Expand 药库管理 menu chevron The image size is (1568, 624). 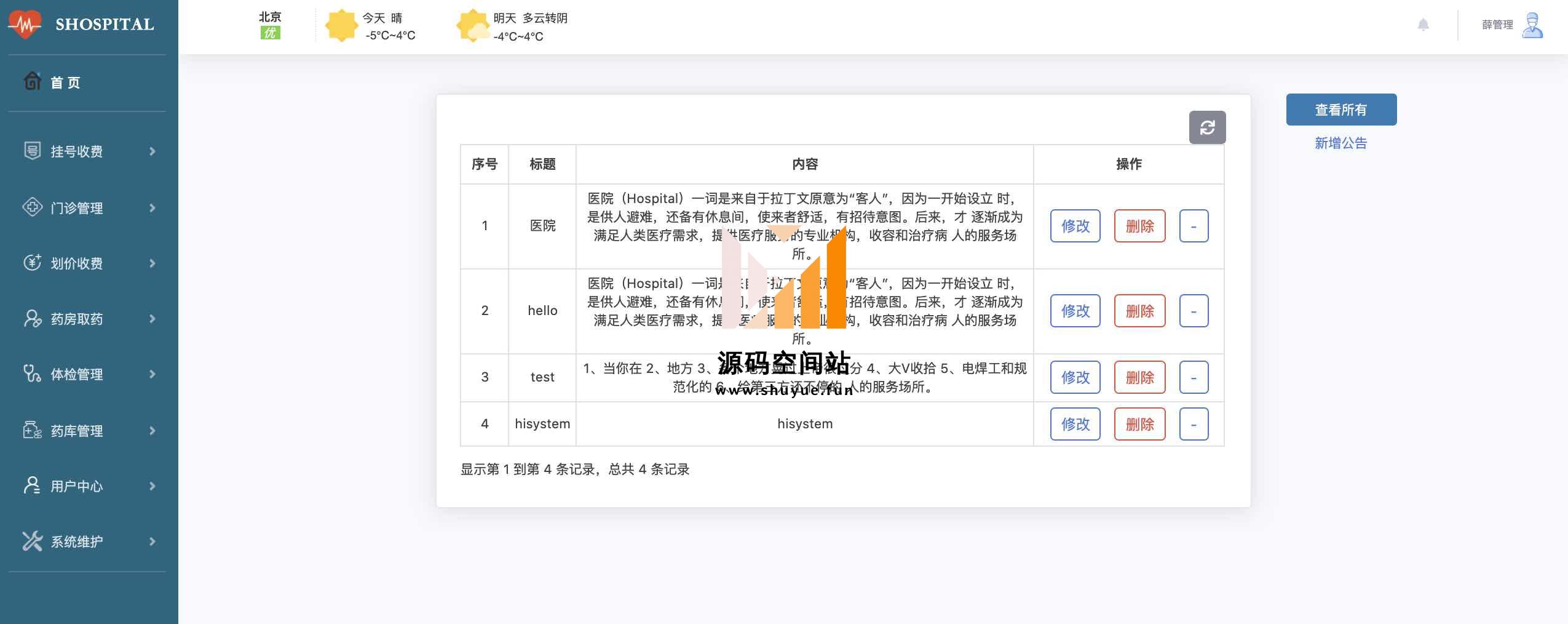pos(152,430)
